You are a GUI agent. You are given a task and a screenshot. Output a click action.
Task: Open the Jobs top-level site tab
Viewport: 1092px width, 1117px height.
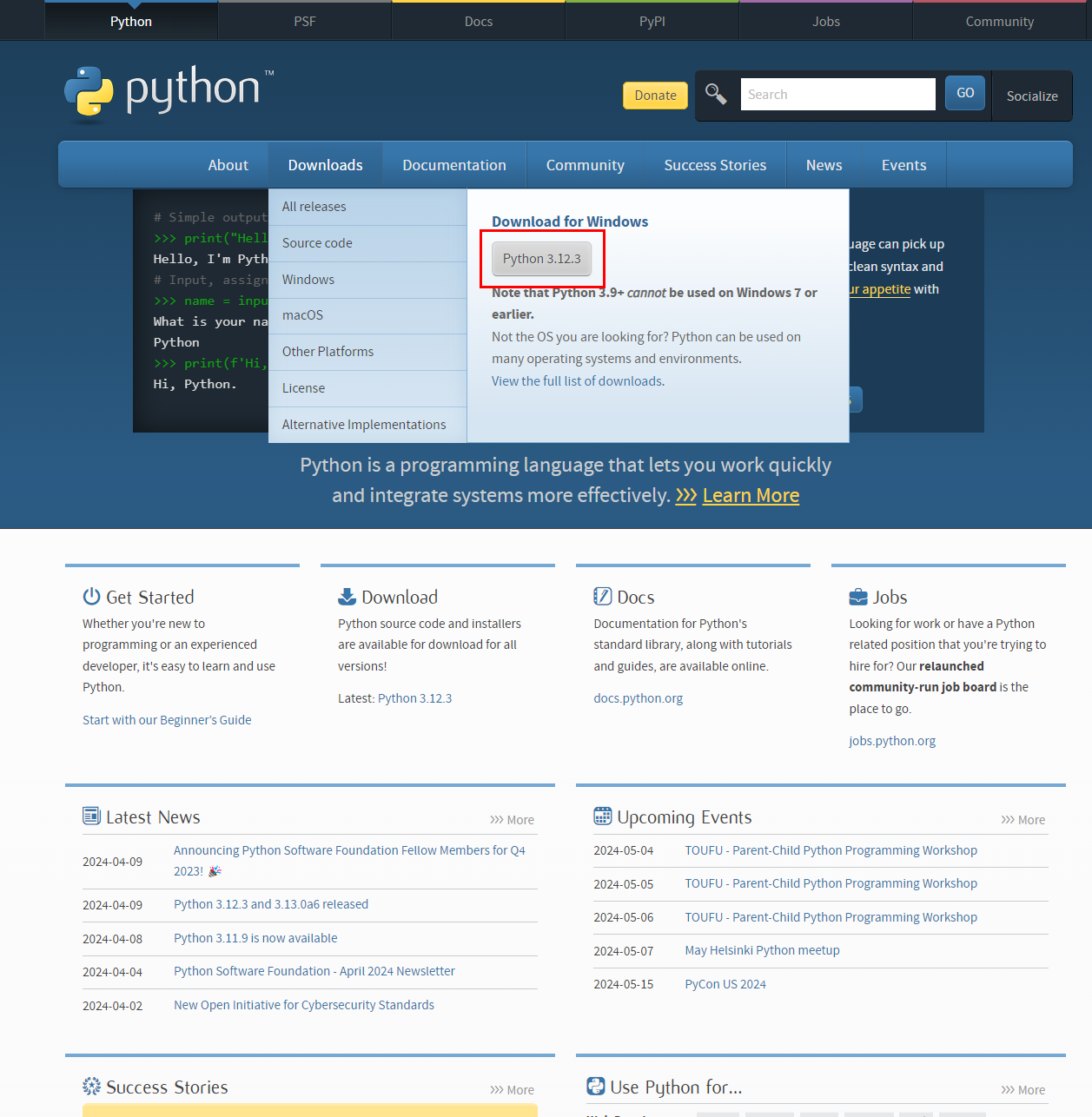826,21
